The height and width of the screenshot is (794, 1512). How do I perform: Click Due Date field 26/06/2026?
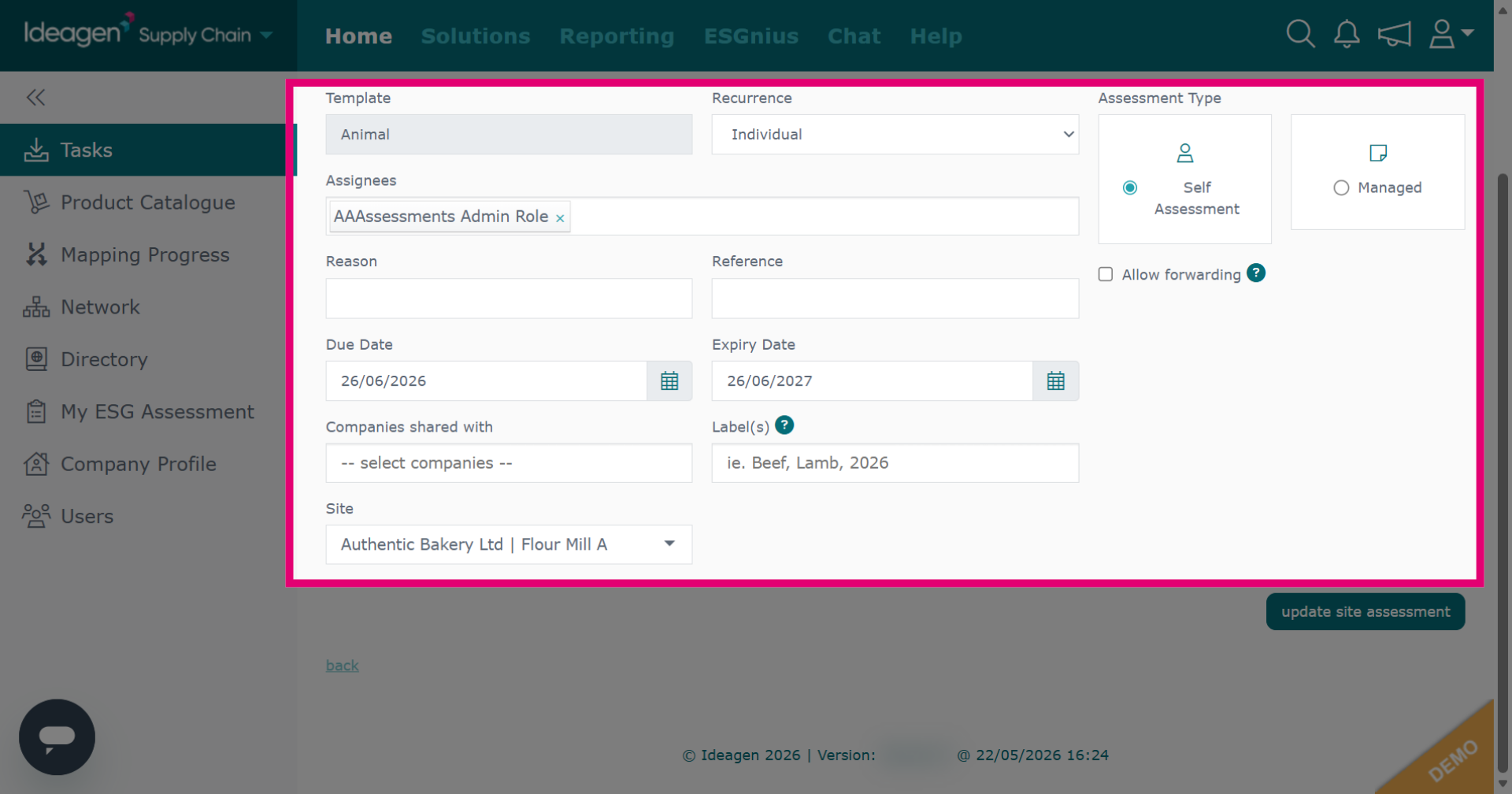tap(486, 381)
